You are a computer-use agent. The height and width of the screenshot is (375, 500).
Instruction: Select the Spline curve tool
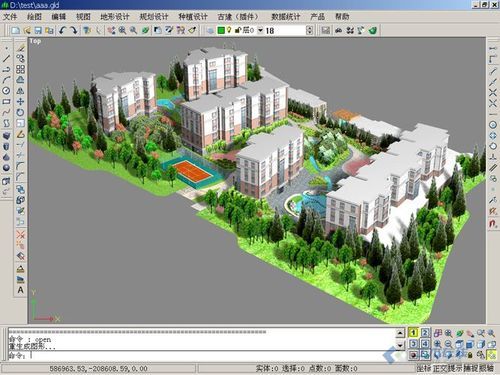(x=6, y=113)
